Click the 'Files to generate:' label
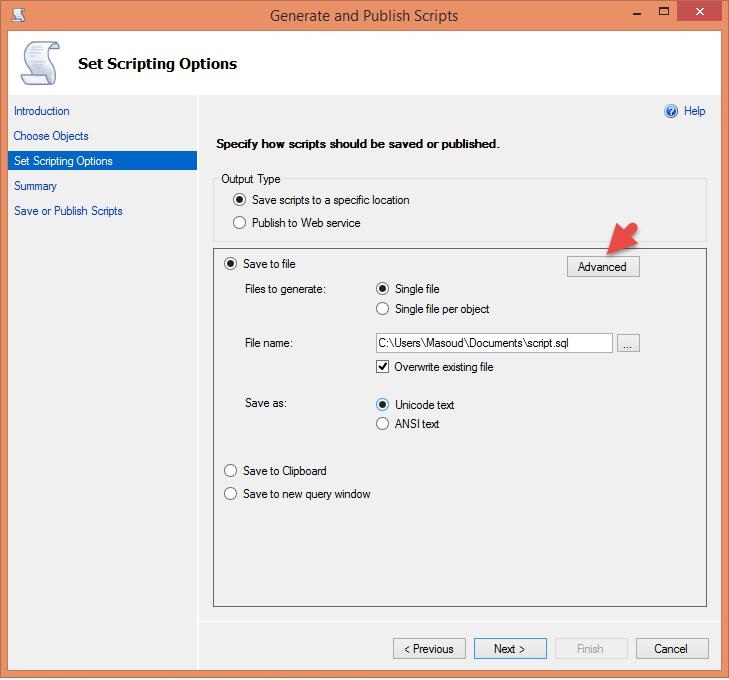729x680 pixels. 285,289
